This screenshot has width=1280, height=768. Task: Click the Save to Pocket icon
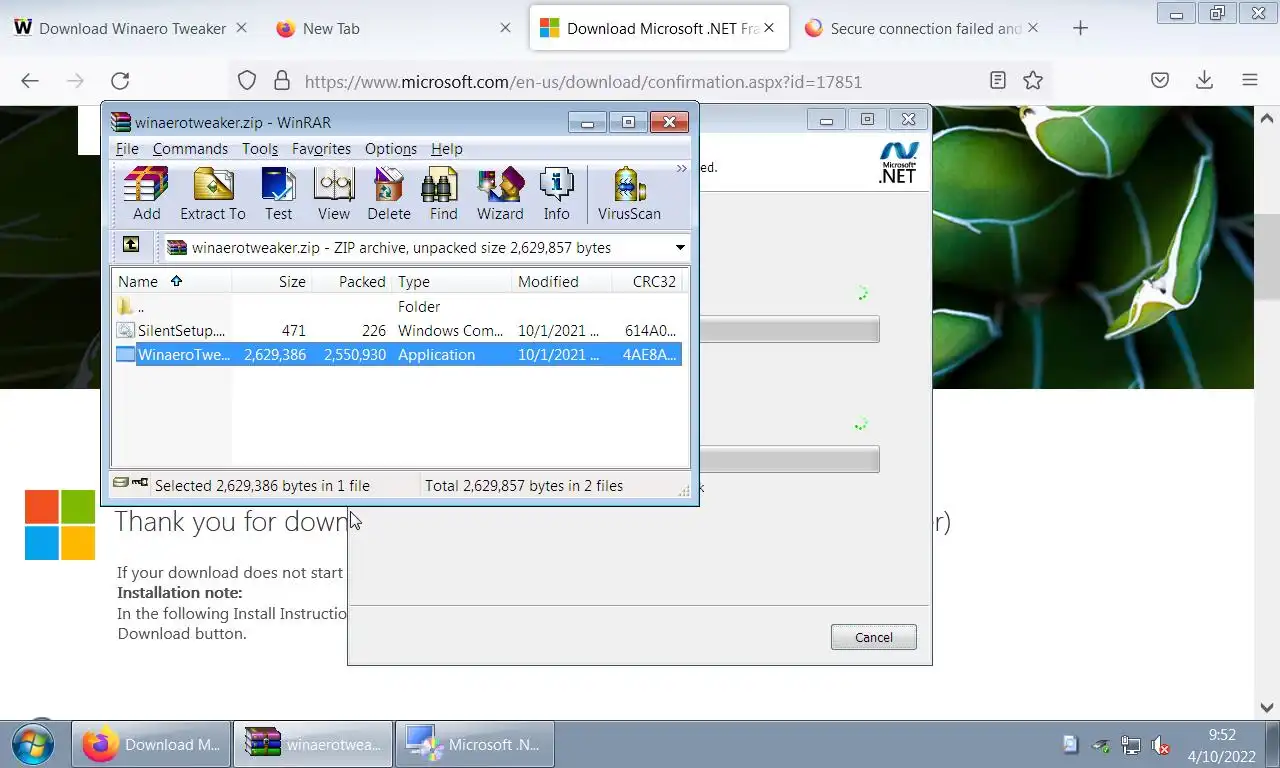[x=1159, y=81]
